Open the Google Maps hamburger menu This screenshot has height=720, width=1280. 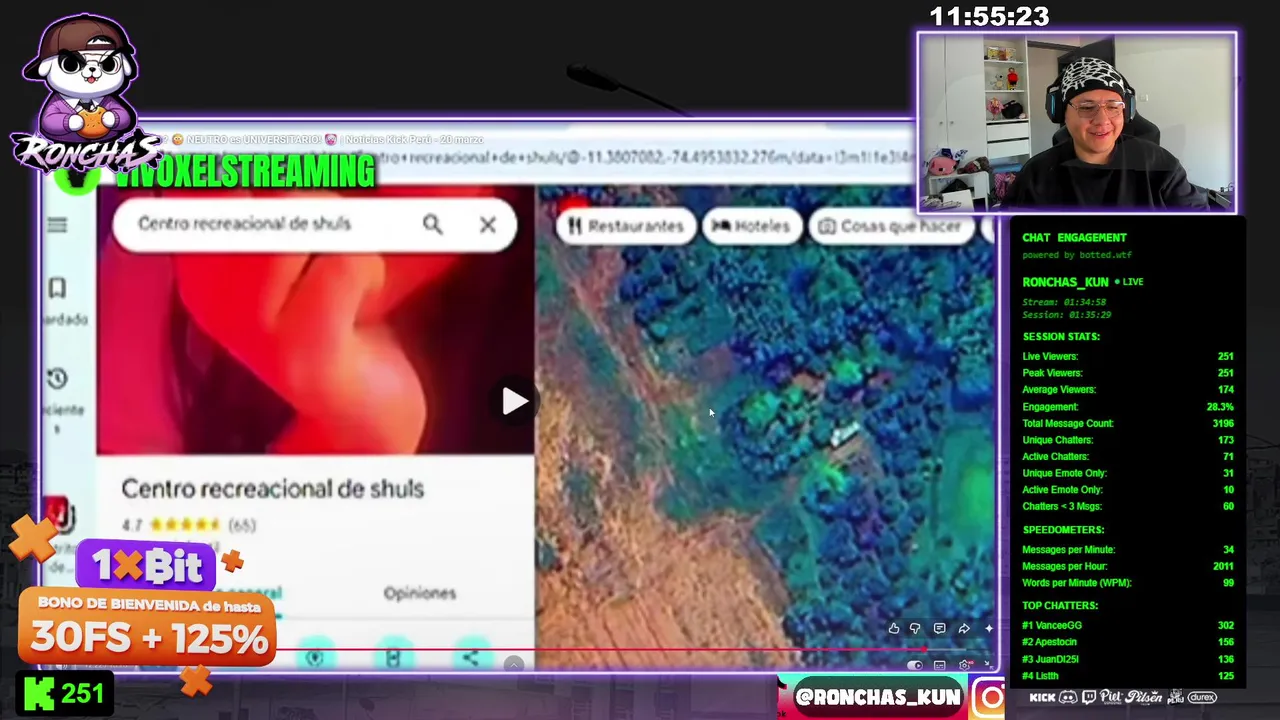pos(57,225)
